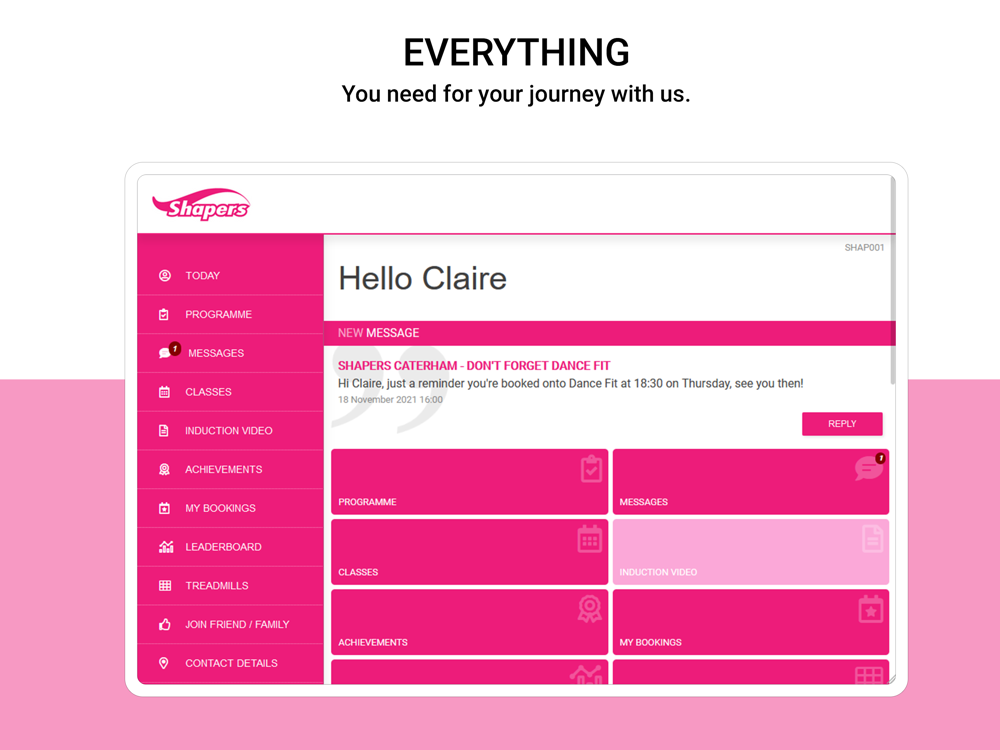Click the Classes calendar icon in sidebar

tap(164, 392)
